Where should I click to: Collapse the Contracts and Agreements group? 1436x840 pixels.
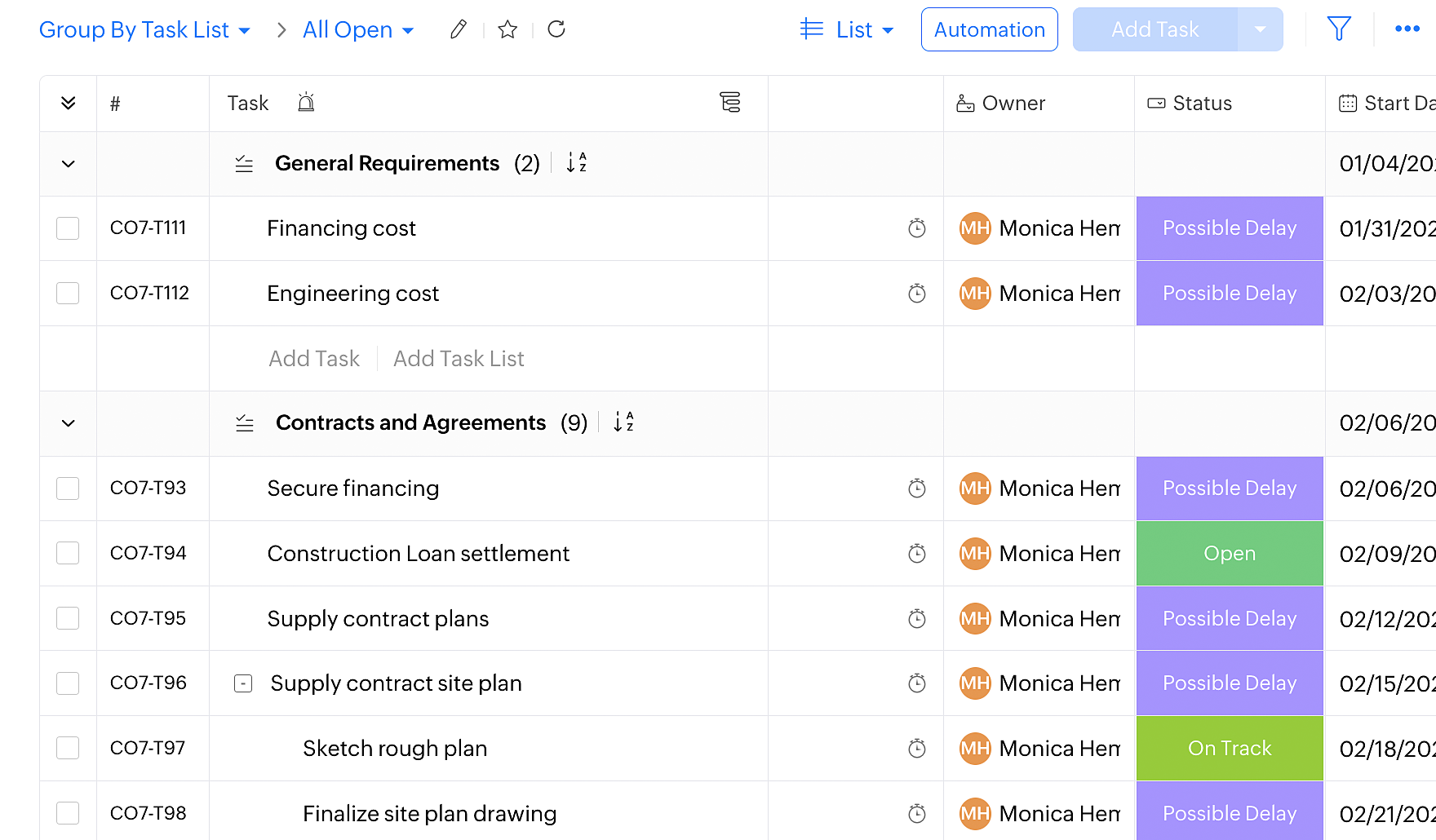(x=69, y=423)
